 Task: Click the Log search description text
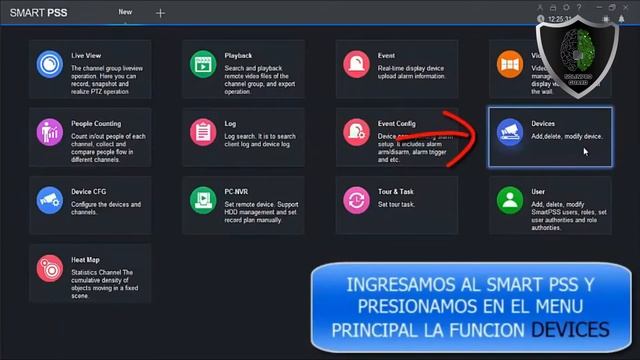click(x=260, y=140)
